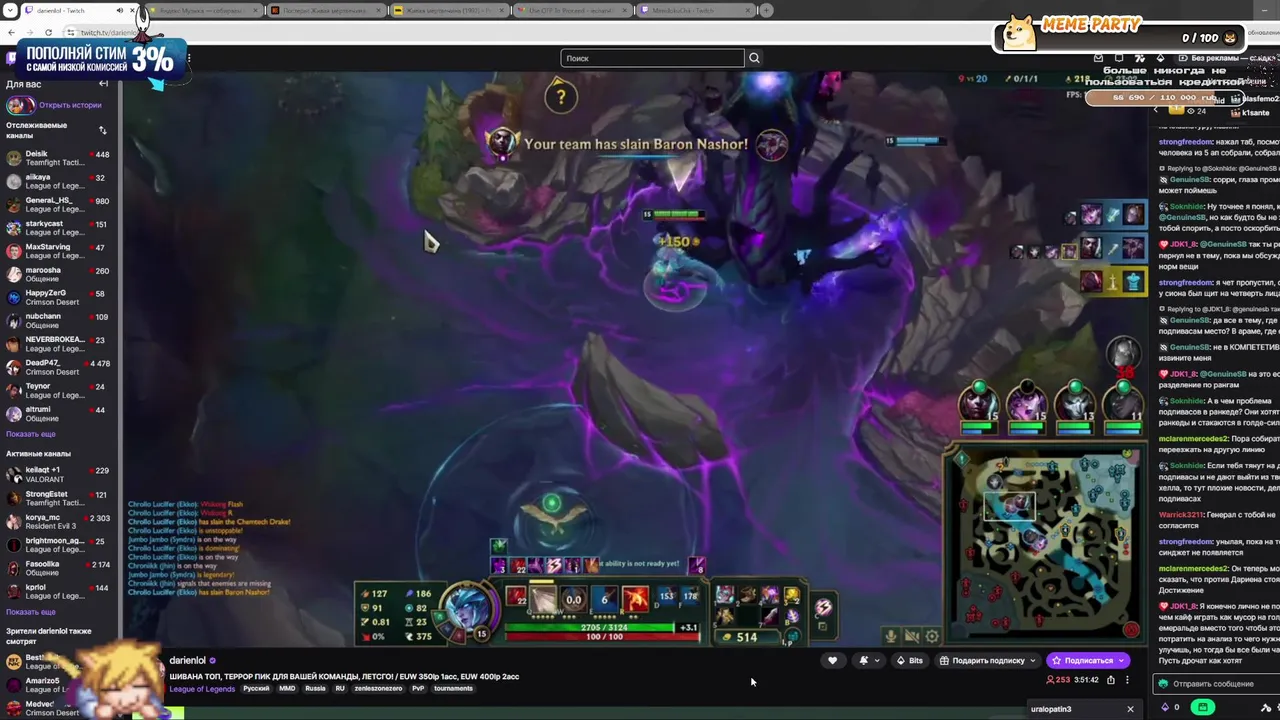The image size is (1280, 720).
Task: Click the Twitch logo home icon
Action: (11, 58)
